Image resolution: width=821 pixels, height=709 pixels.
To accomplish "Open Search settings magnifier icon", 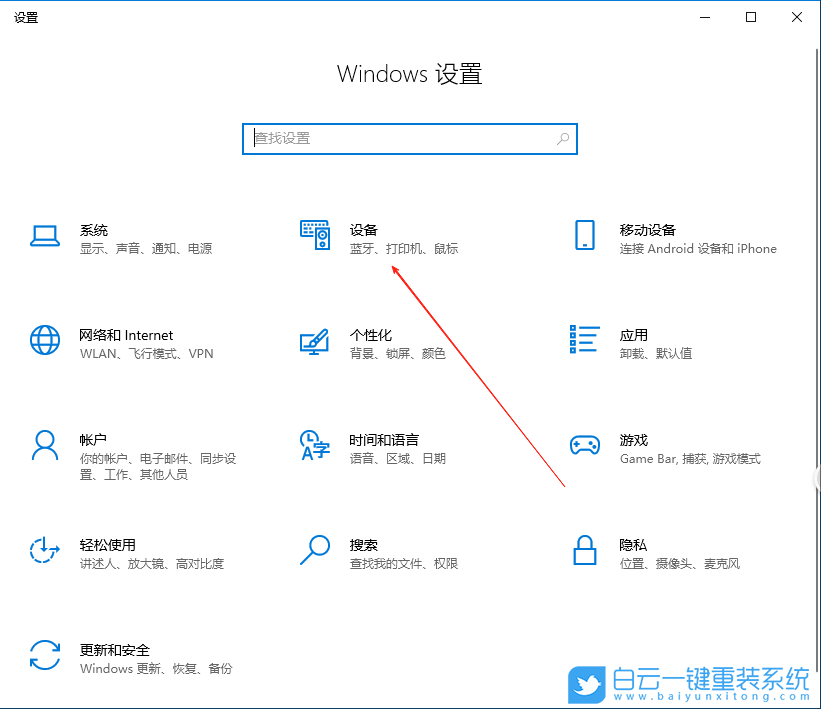I will (315, 551).
